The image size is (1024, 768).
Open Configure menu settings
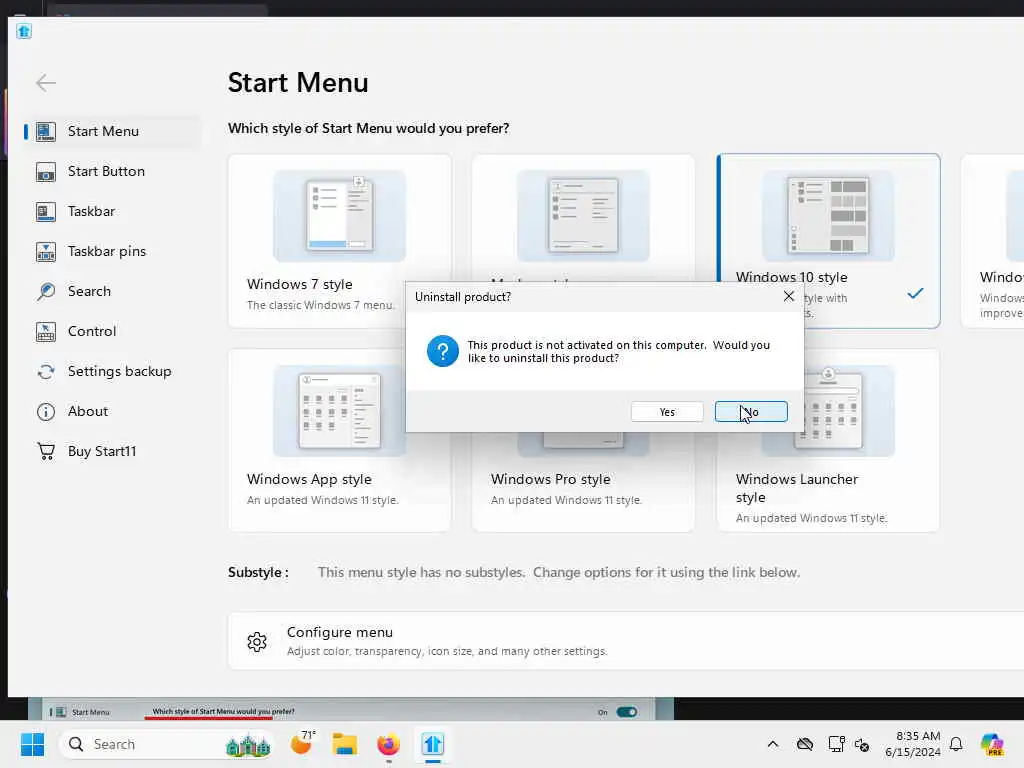click(626, 641)
